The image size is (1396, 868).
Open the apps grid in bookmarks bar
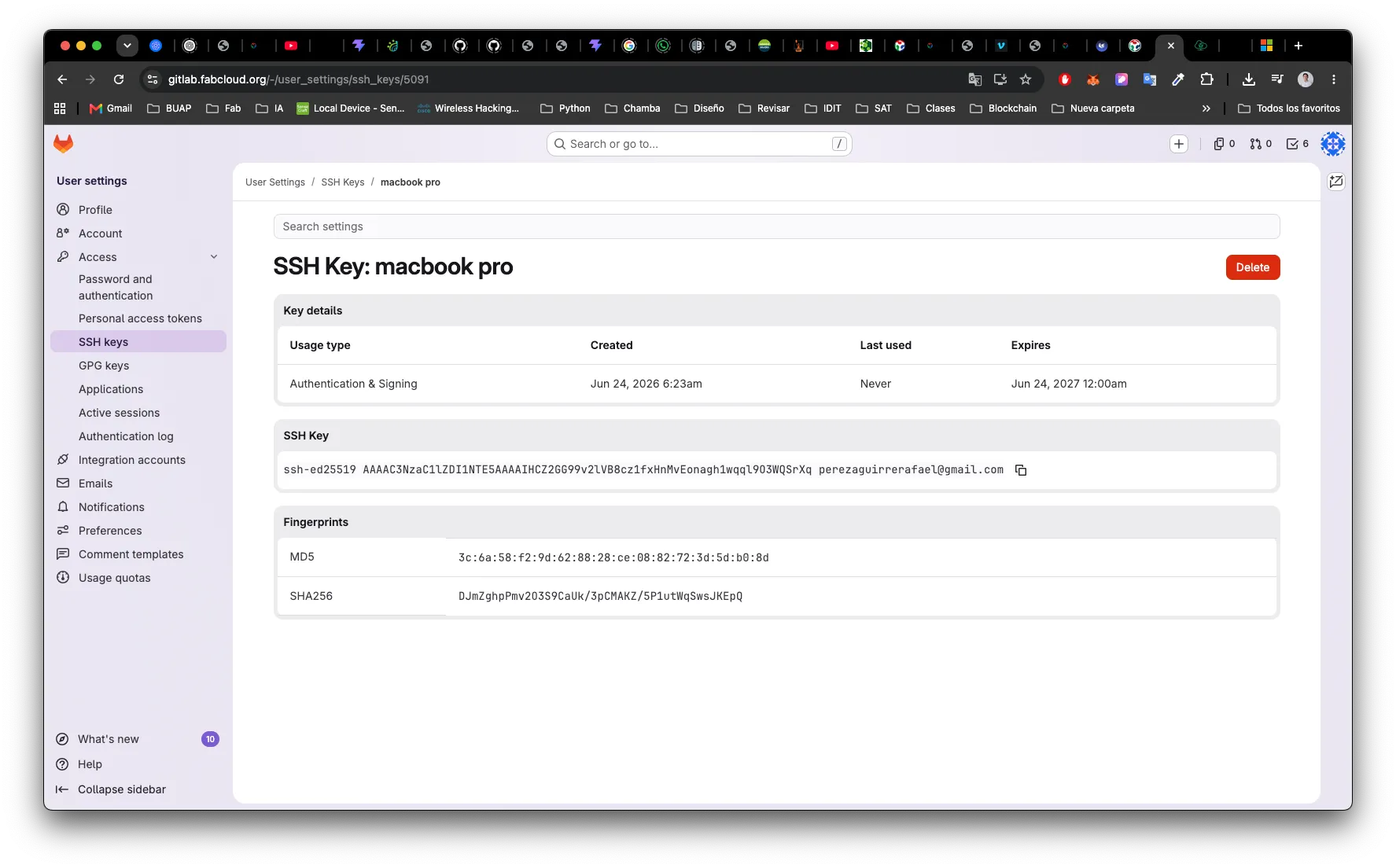60,108
